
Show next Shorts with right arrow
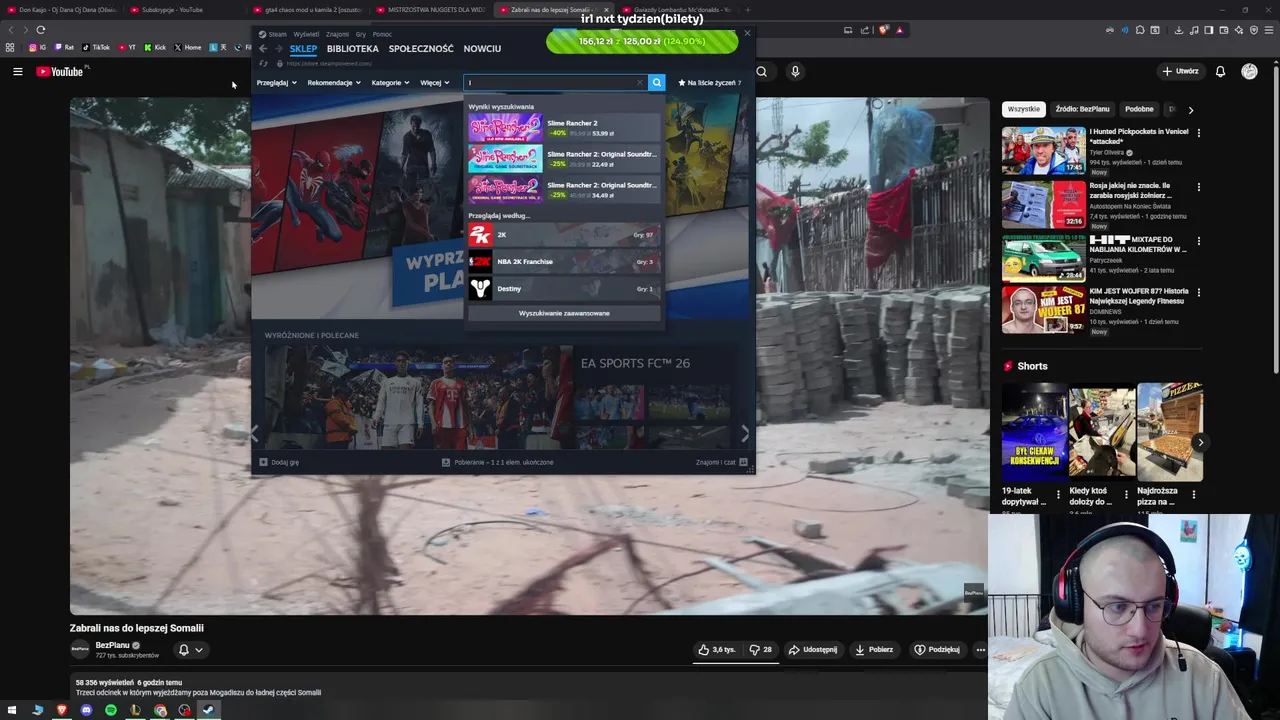[1200, 442]
